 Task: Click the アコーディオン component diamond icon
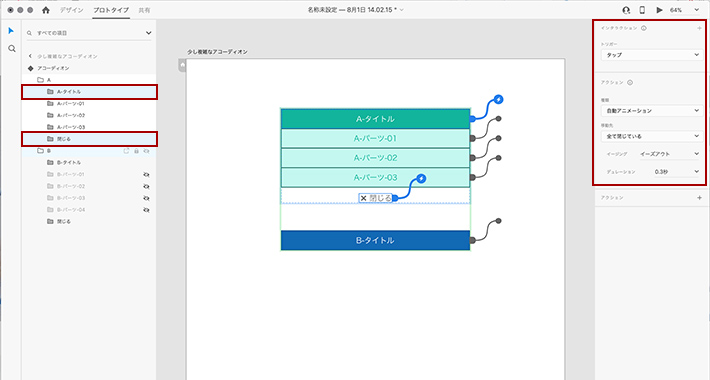click(x=31, y=68)
